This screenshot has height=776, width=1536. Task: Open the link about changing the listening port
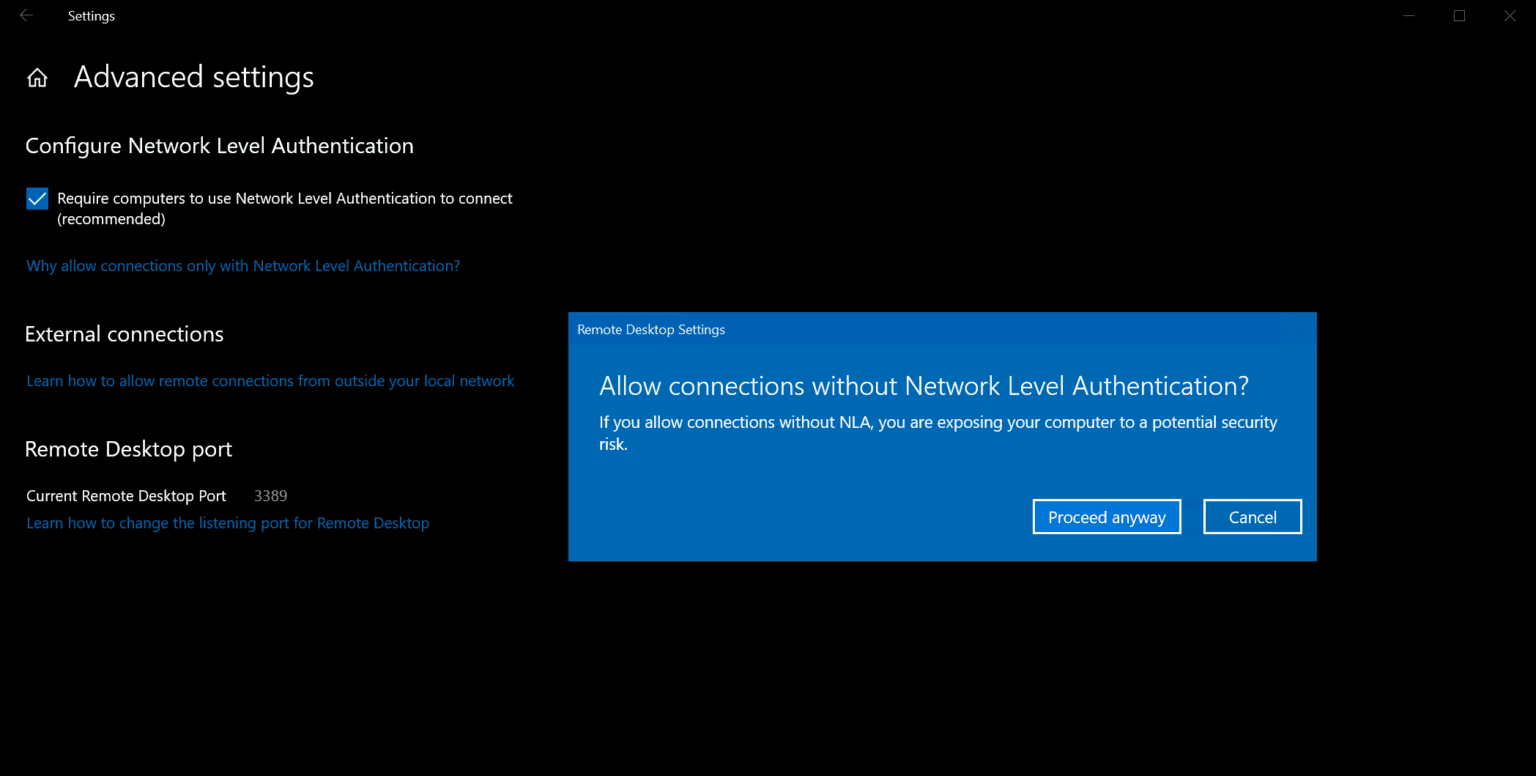point(228,522)
